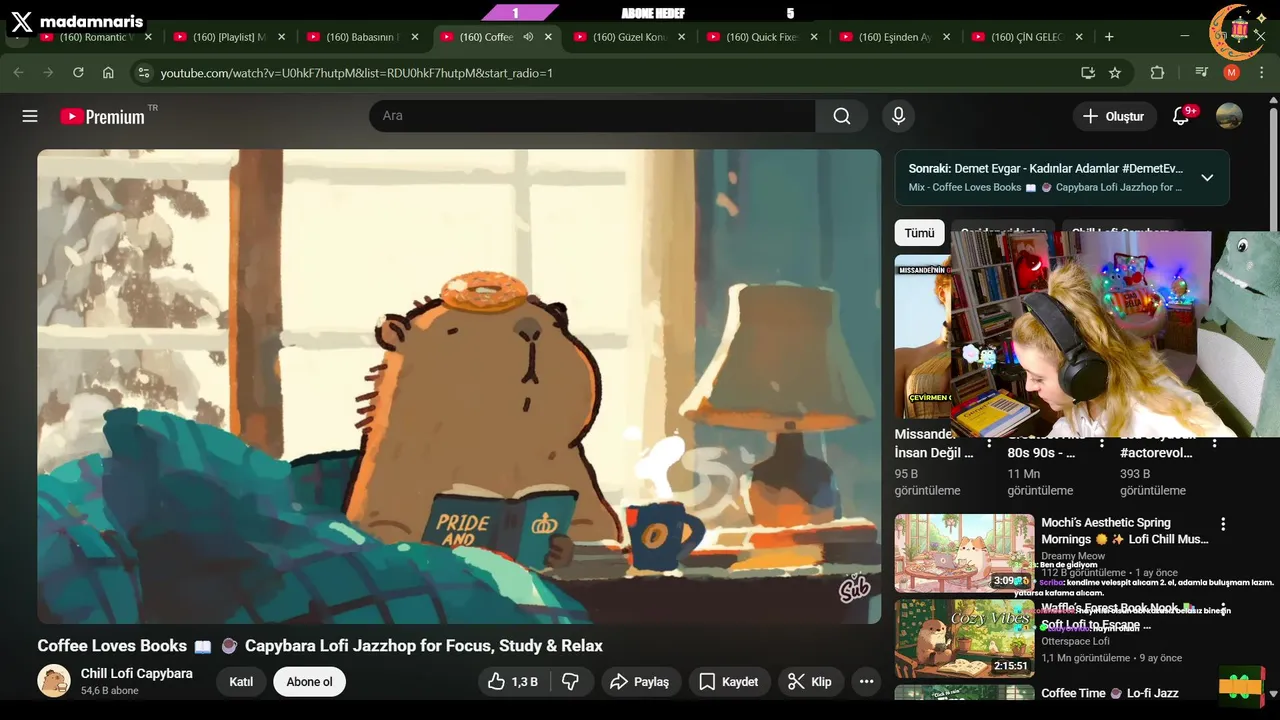The height and width of the screenshot is (720, 1280).
Task: Switch to the Quick Fixes browser tab
Action: (x=762, y=37)
